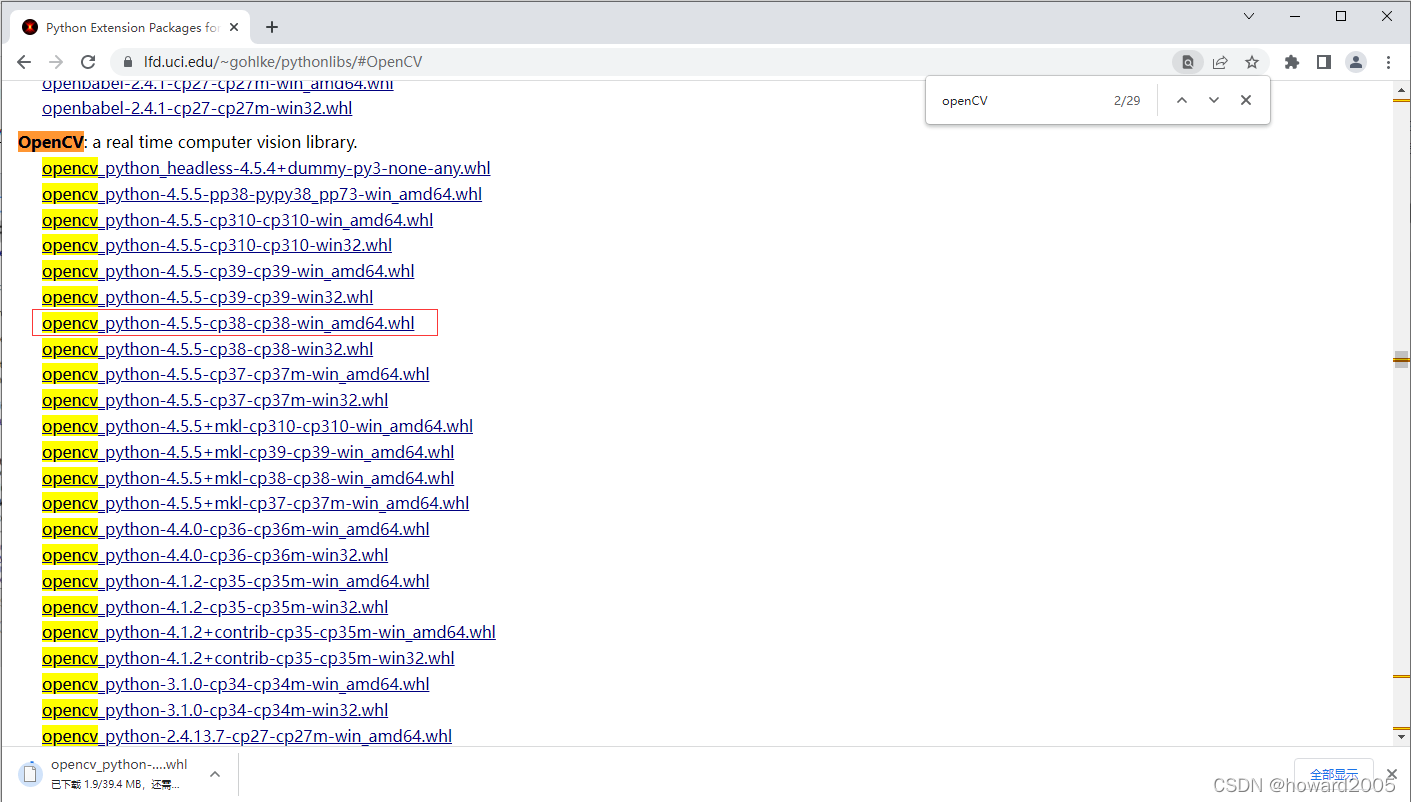This screenshot has width=1411, height=802.
Task: Download opencv_python-4.5.5-cp38-cp38-win32.whl
Action: pos(208,349)
